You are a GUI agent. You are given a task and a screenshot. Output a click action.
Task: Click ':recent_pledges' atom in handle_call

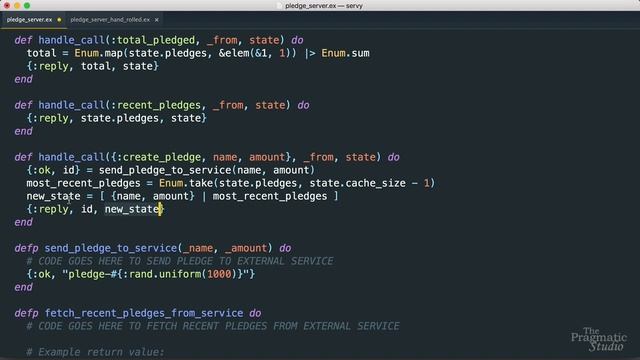tap(156, 105)
